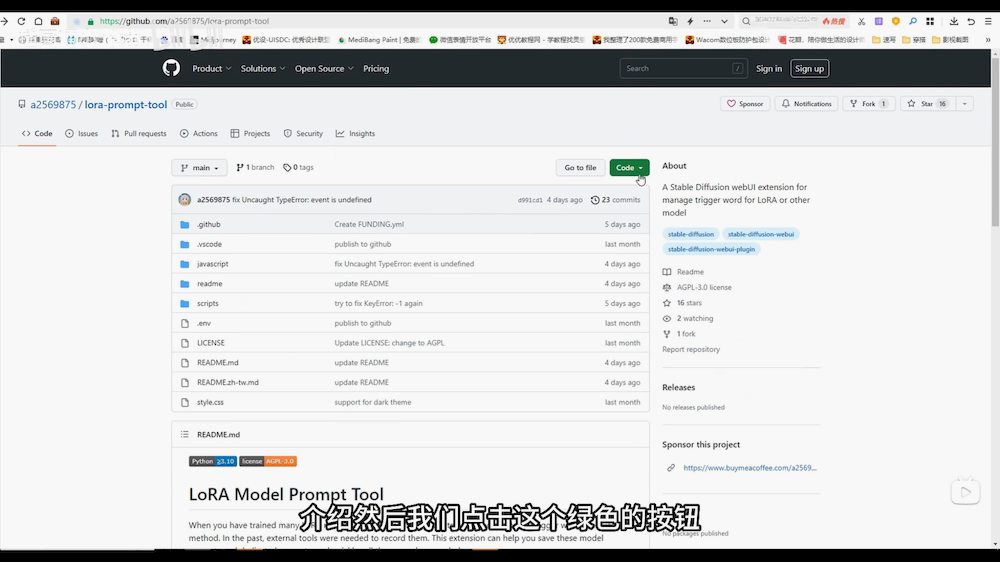1000x562 pixels.
Task: Open the Pull requests tab
Action: click(139, 133)
